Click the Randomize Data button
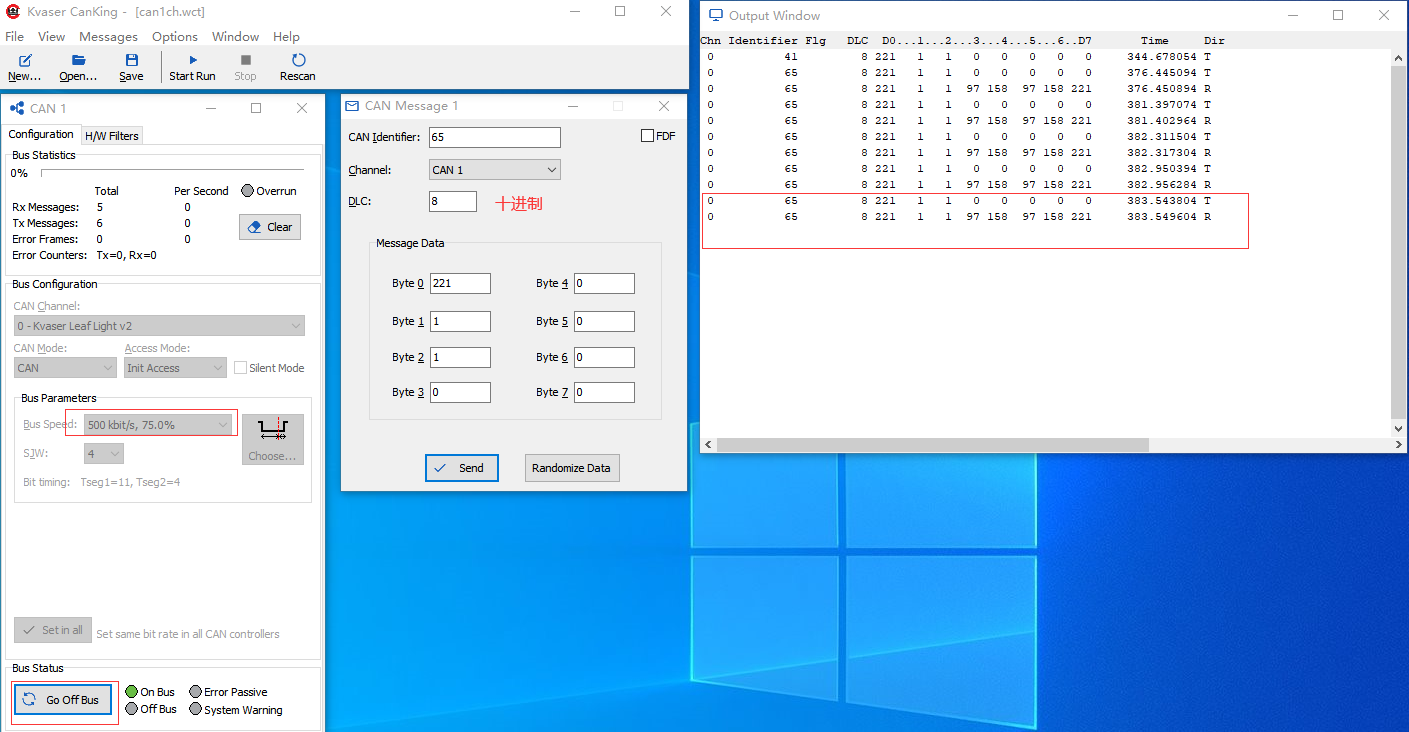This screenshot has width=1409, height=732. 572,467
